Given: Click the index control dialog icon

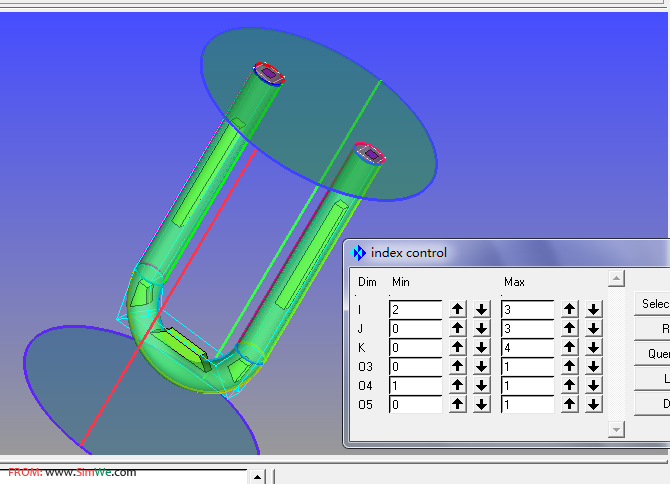Looking at the screenshot, I should pos(359,253).
